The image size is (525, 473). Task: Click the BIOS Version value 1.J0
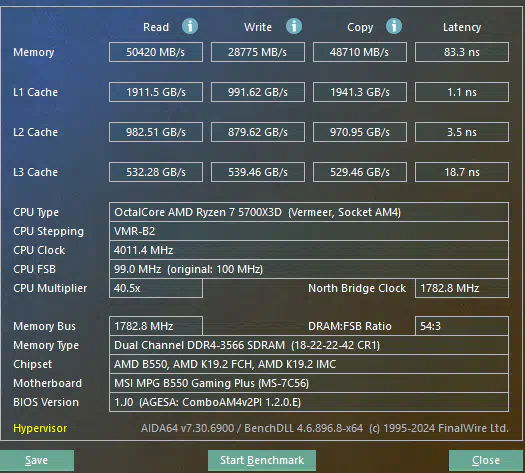(309, 402)
